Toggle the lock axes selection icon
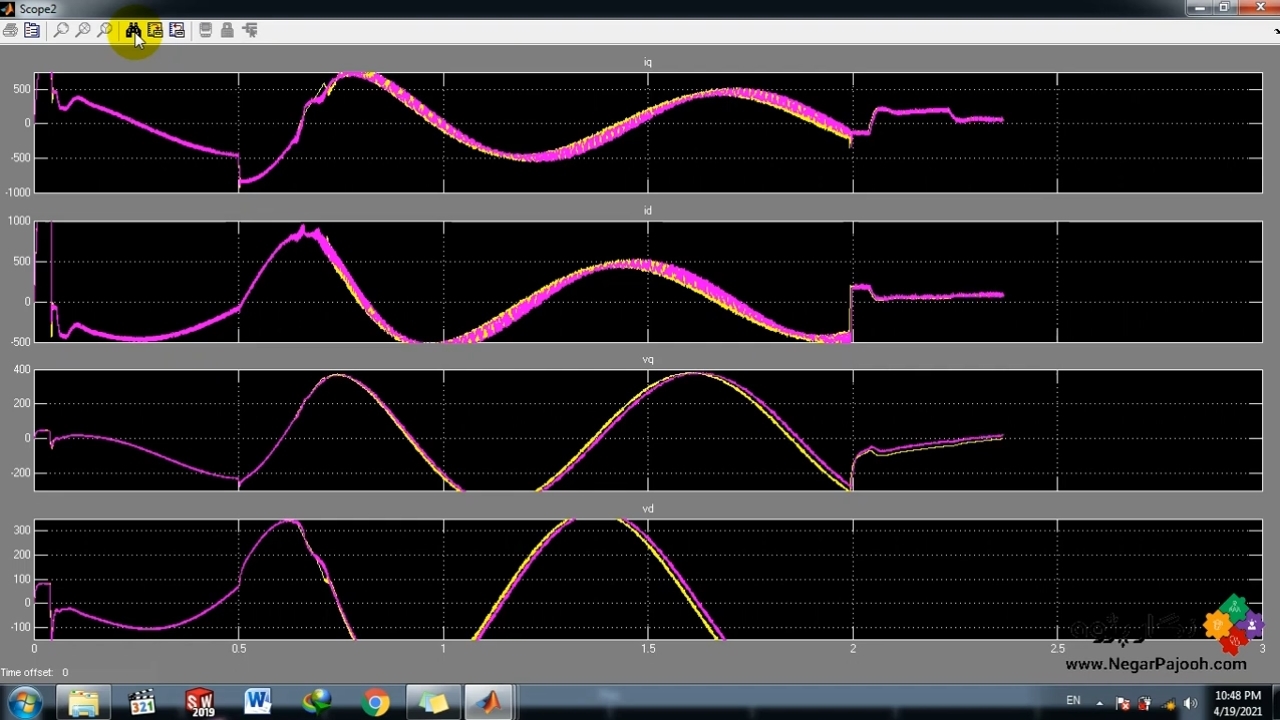Screen dimensions: 1280x720 tap(227, 31)
